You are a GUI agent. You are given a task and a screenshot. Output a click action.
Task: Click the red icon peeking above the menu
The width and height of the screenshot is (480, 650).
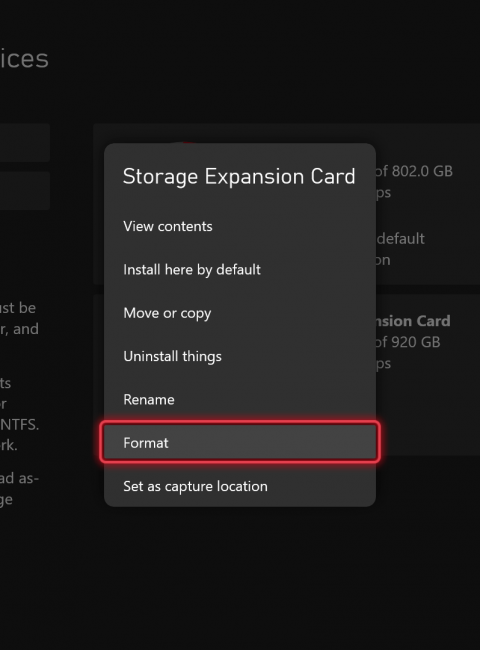pos(187,142)
